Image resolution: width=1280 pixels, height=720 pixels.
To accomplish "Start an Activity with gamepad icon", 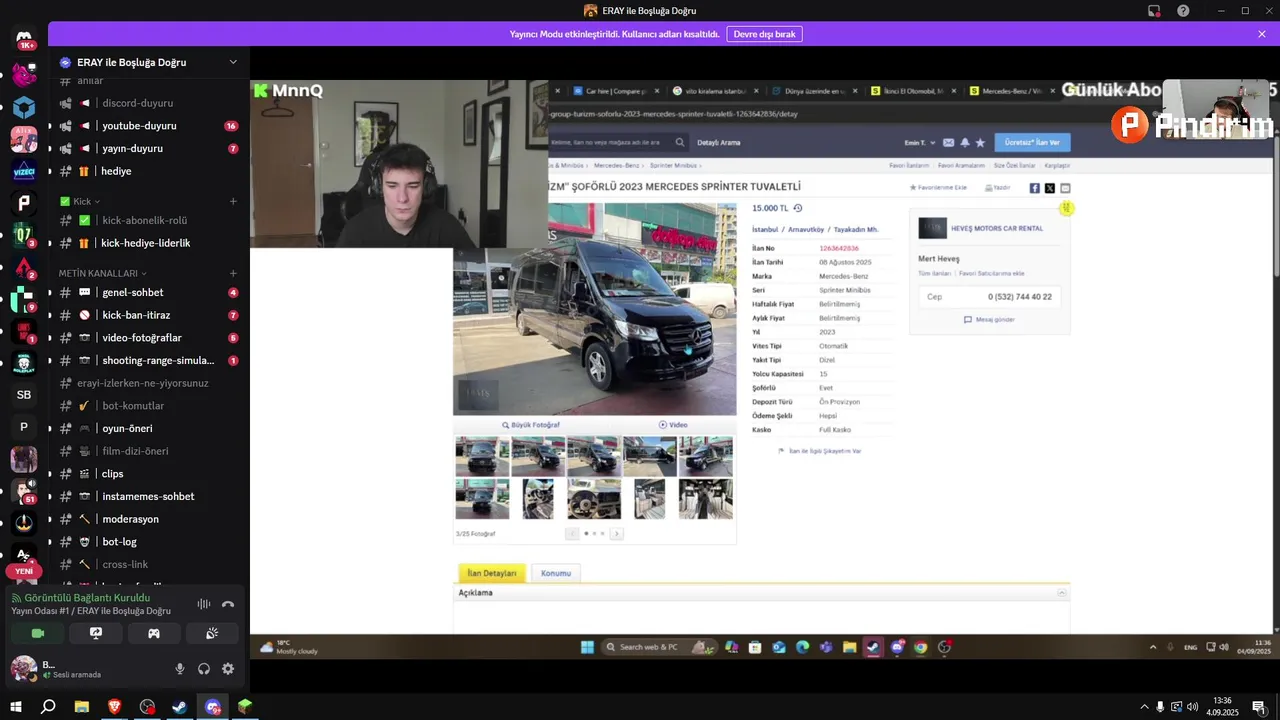I will click(154, 633).
